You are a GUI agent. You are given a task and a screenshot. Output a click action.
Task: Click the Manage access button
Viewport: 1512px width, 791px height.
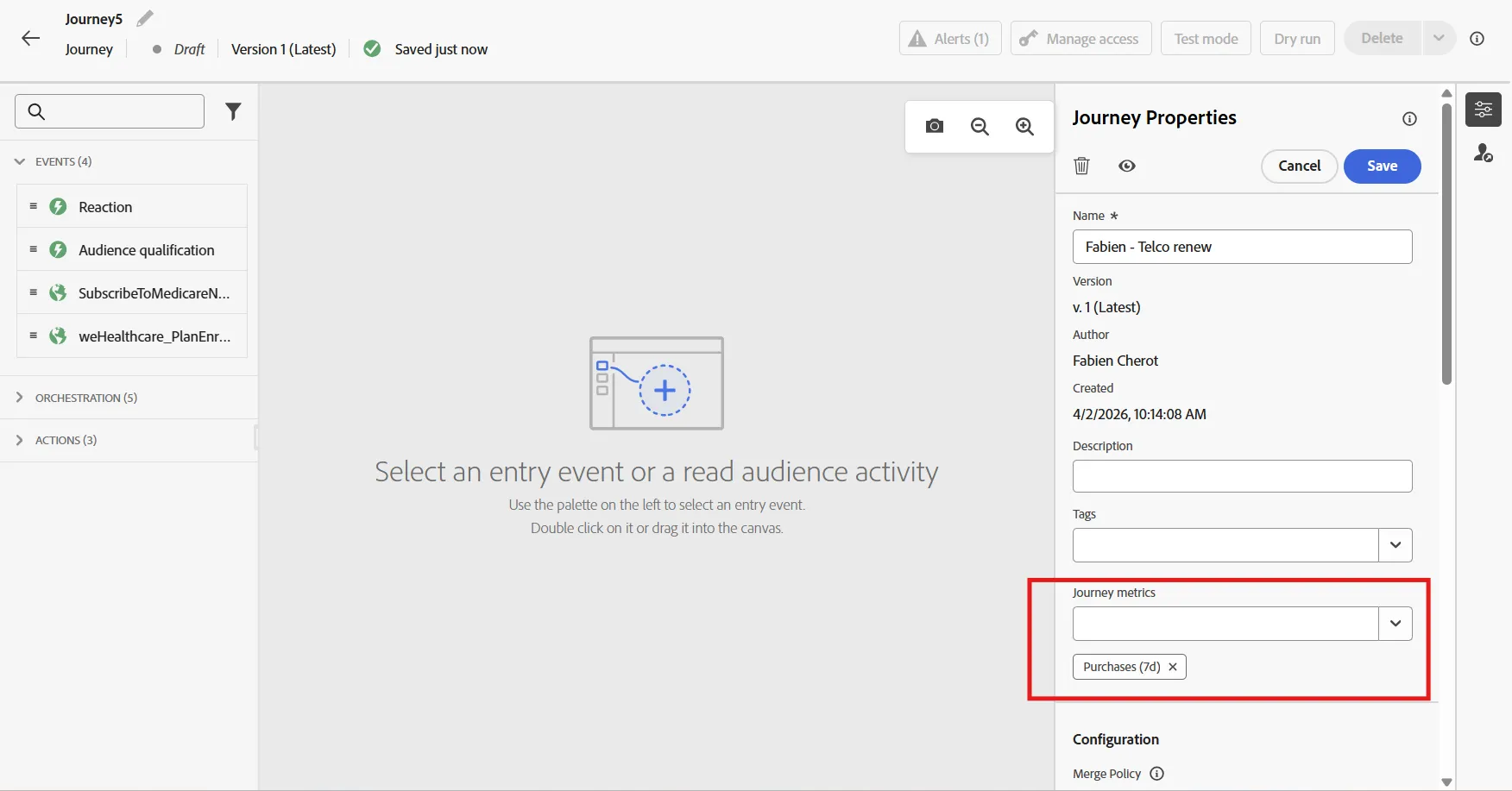[1081, 38]
